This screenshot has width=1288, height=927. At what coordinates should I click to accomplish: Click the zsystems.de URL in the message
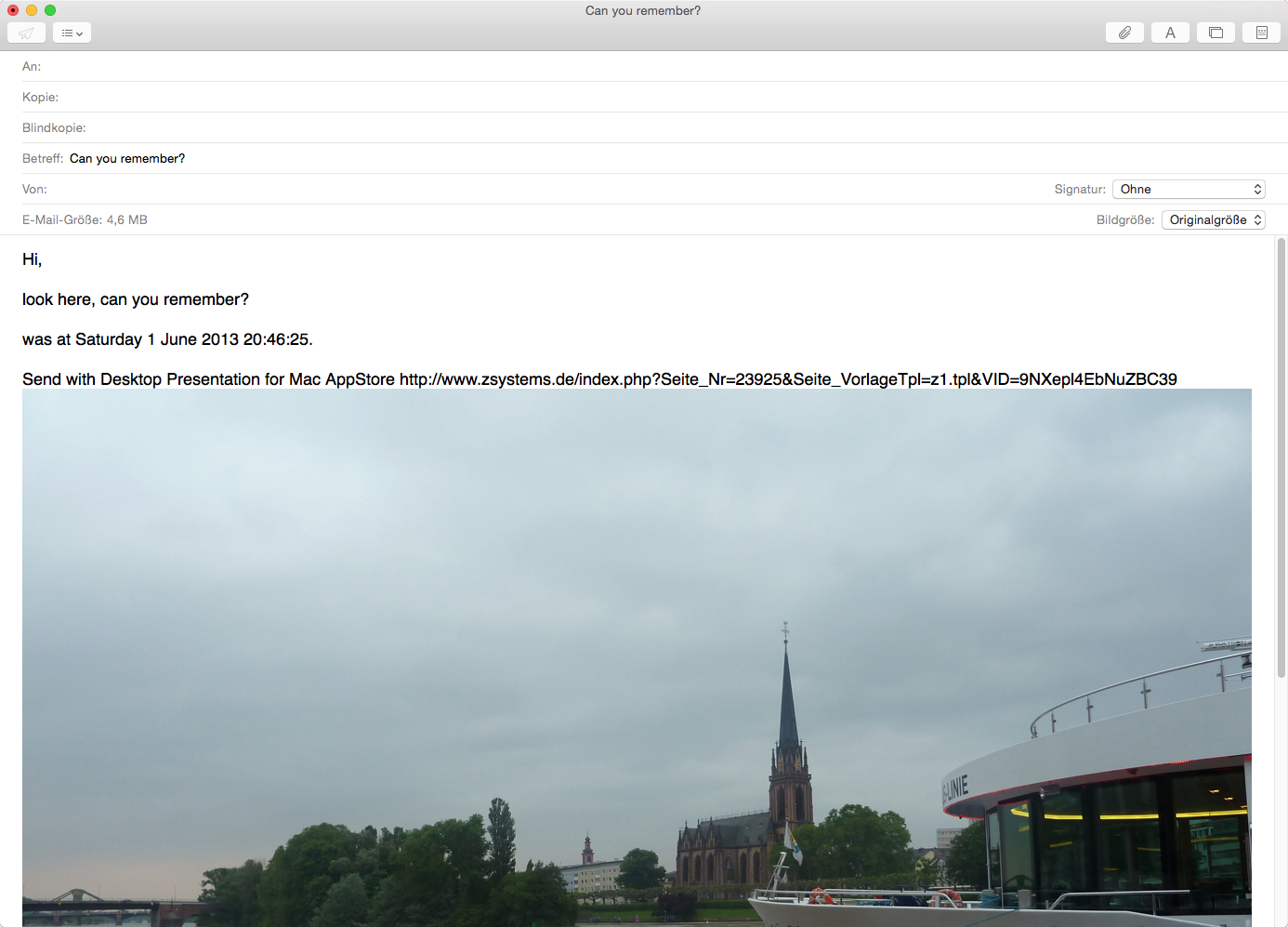(x=788, y=379)
